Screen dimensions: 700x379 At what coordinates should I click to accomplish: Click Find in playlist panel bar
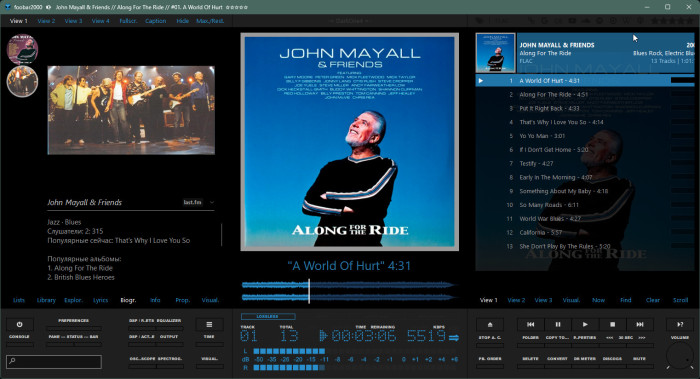coord(625,300)
